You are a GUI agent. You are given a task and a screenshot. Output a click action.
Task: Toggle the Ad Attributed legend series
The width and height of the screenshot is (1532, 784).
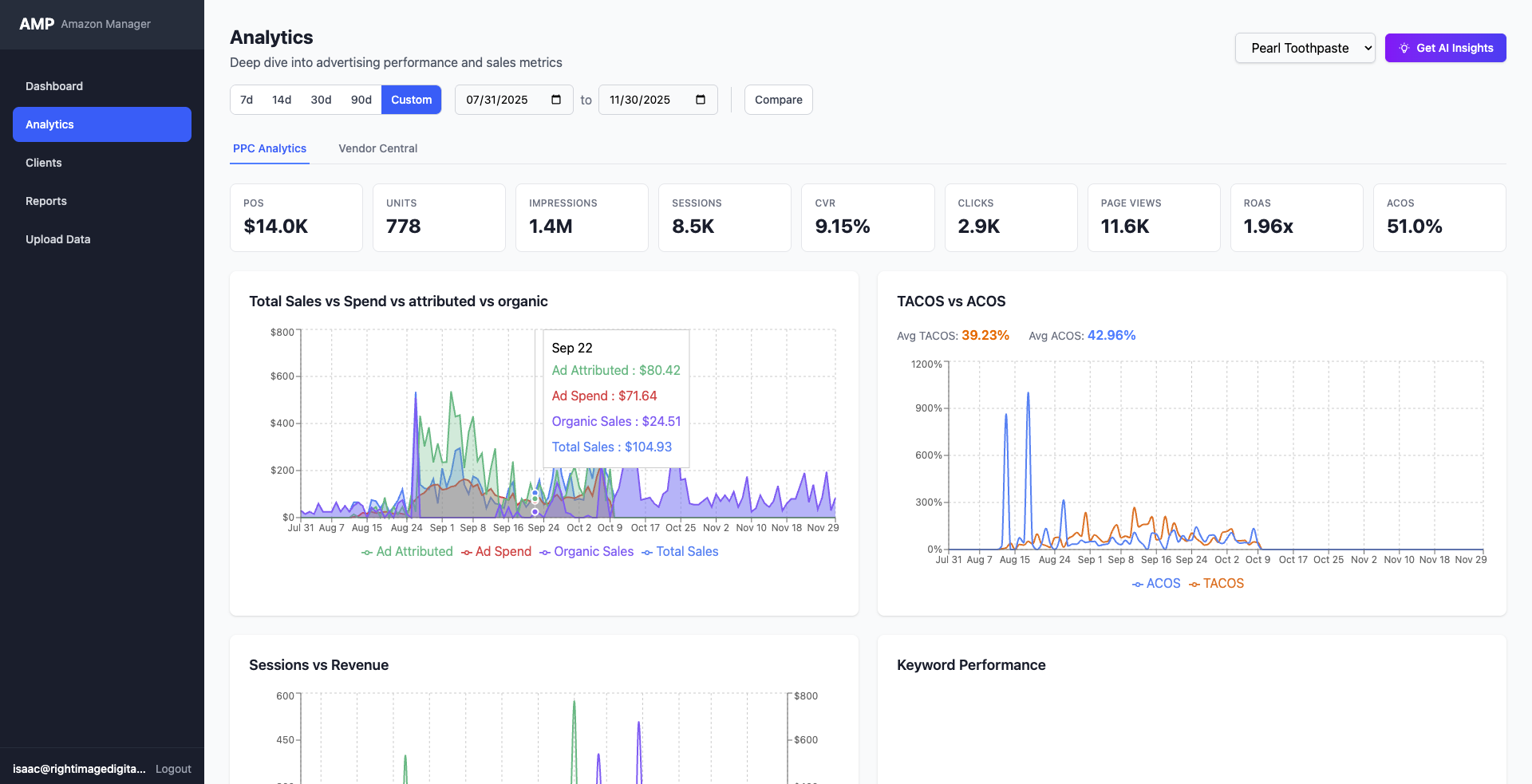point(407,552)
